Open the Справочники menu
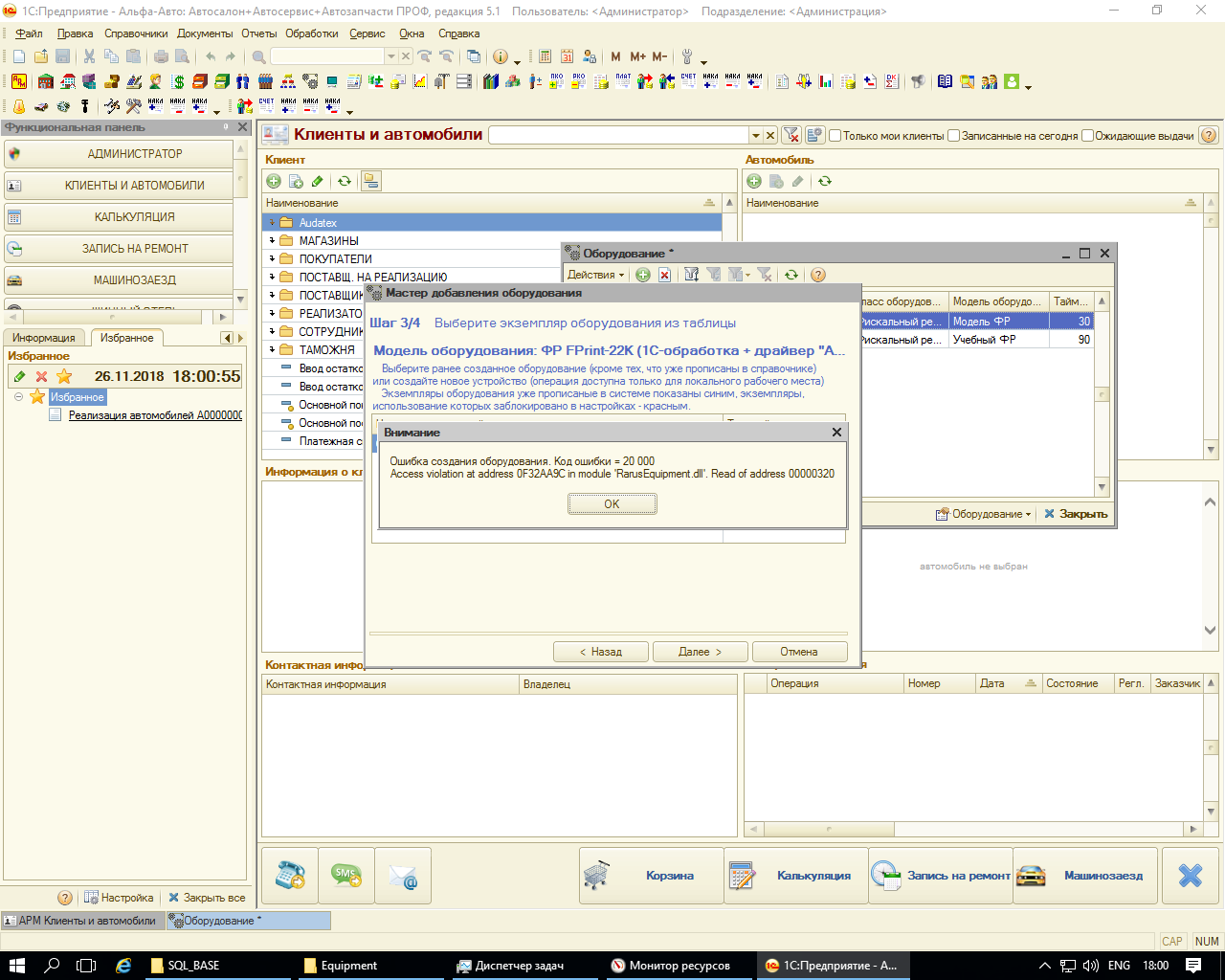 pos(136,33)
